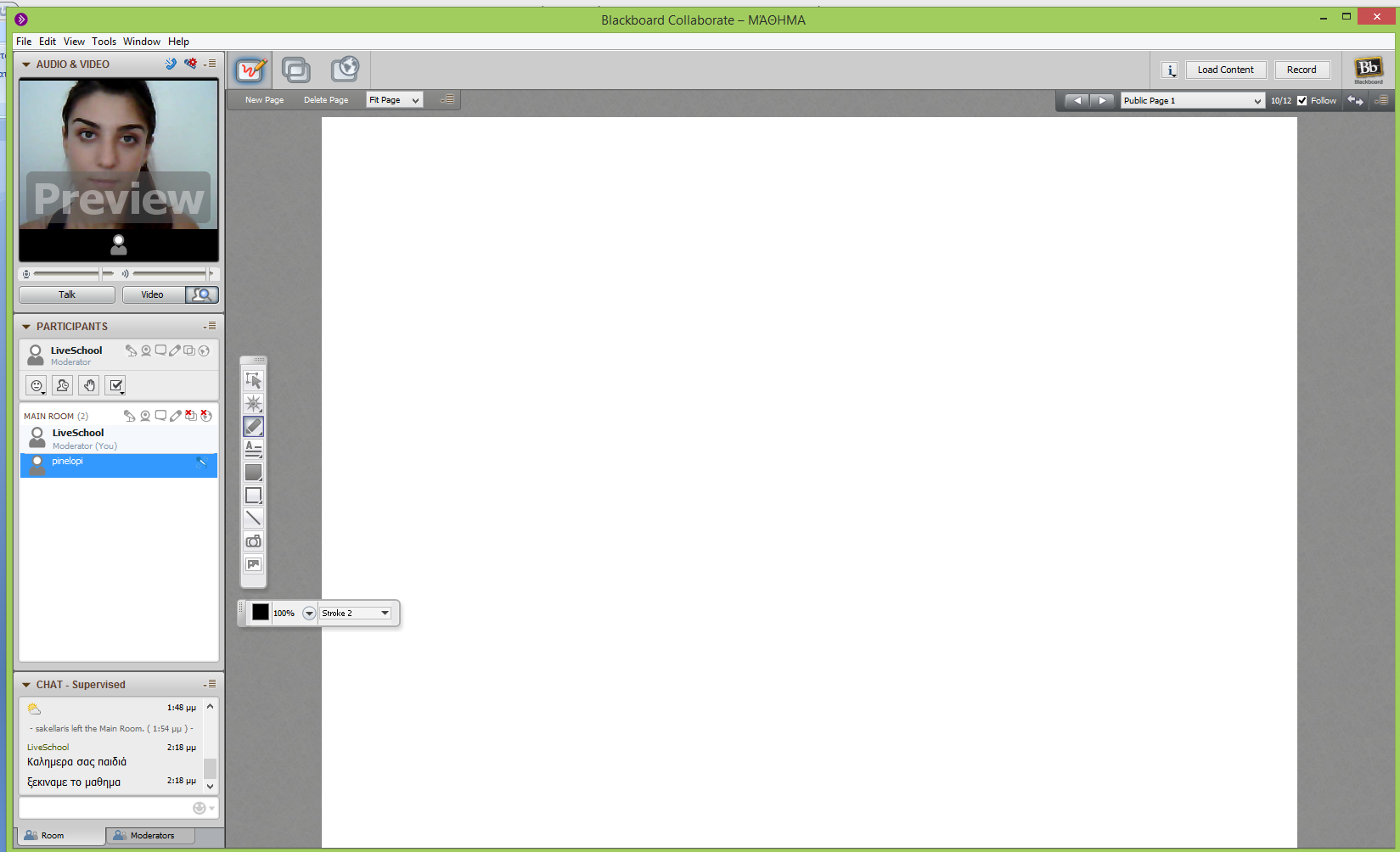Toggle Main Room microphone permission
1400x852 pixels.
tap(130, 416)
